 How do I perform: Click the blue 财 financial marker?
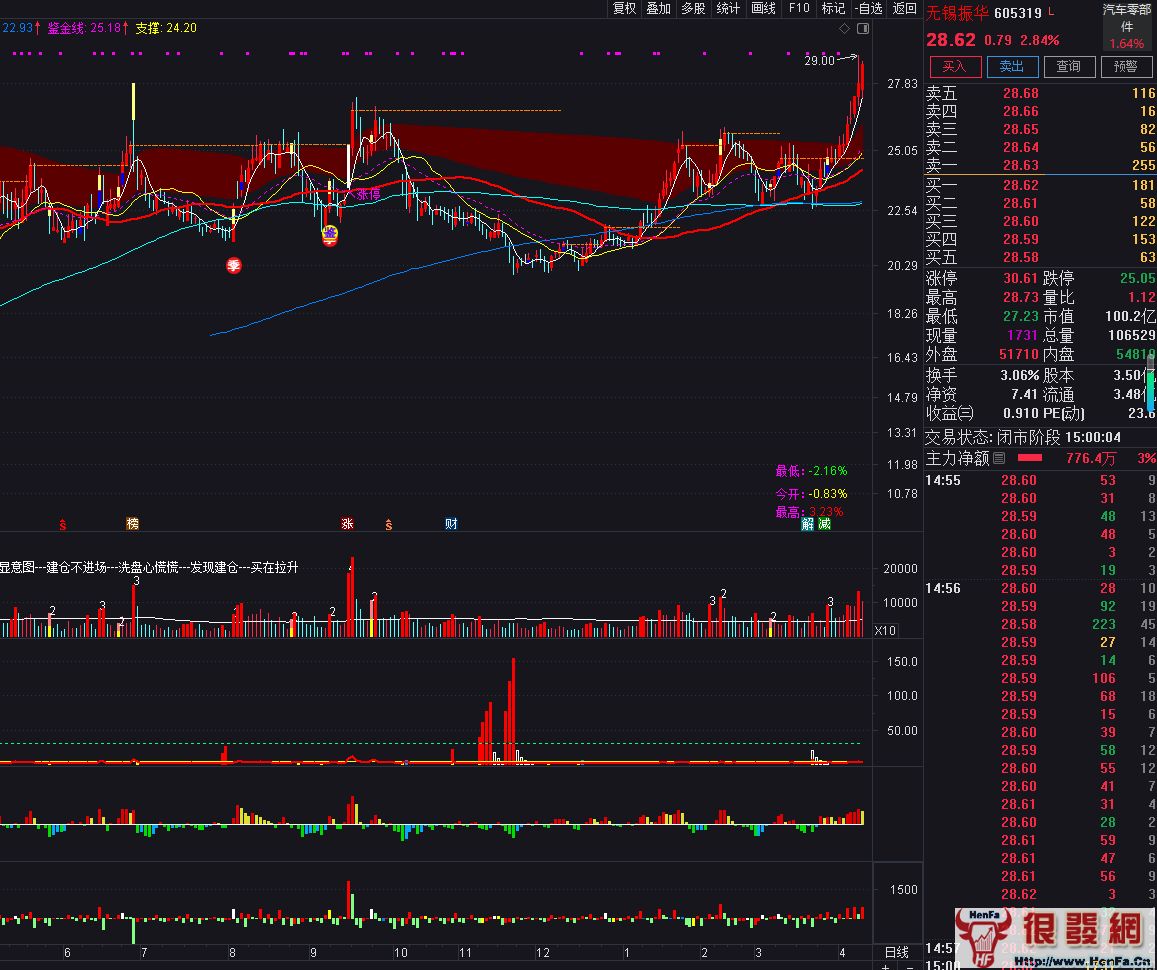tap(451, 523)
